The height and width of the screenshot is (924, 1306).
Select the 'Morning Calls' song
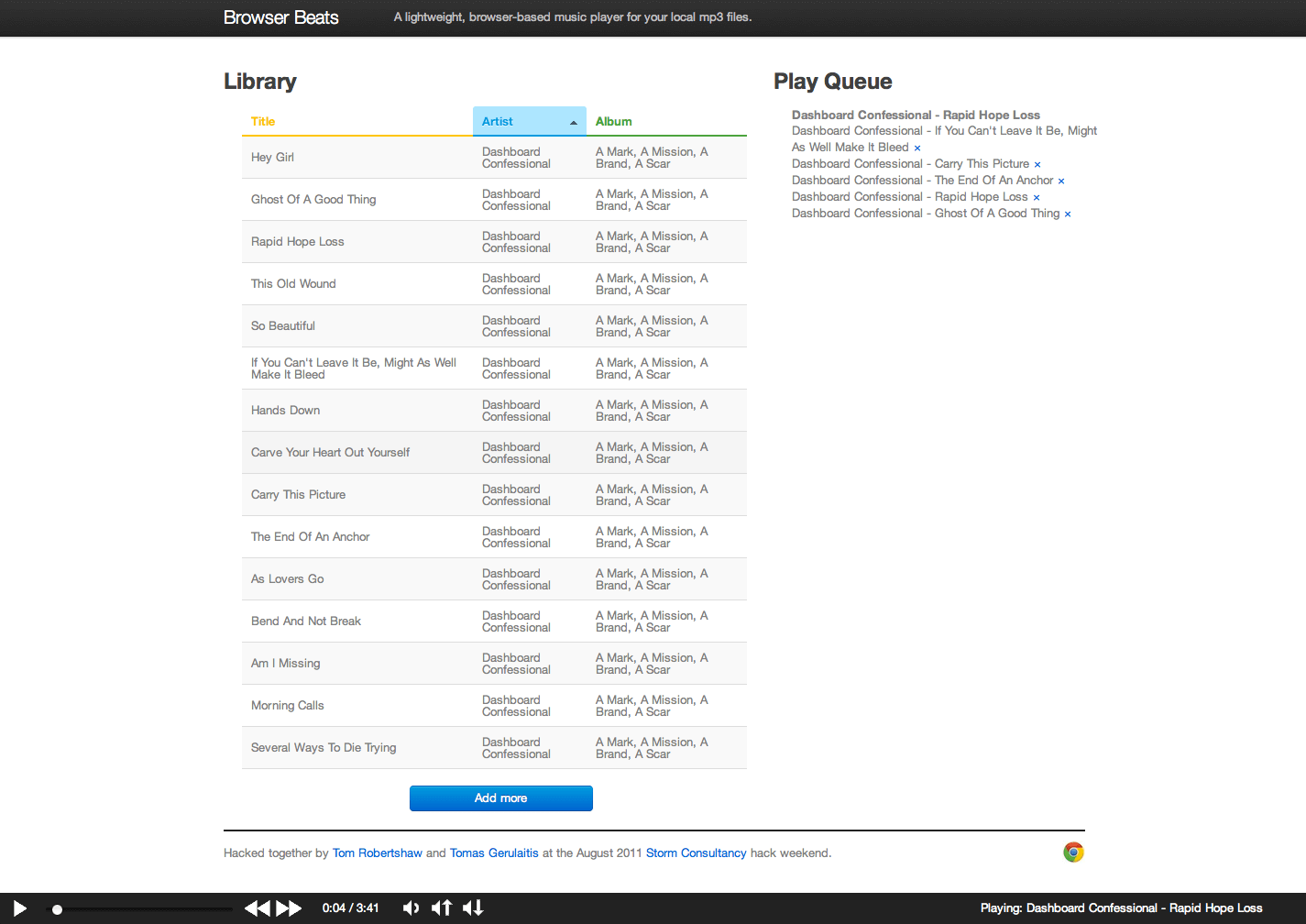pyautogui.click(x=288, y=706)
